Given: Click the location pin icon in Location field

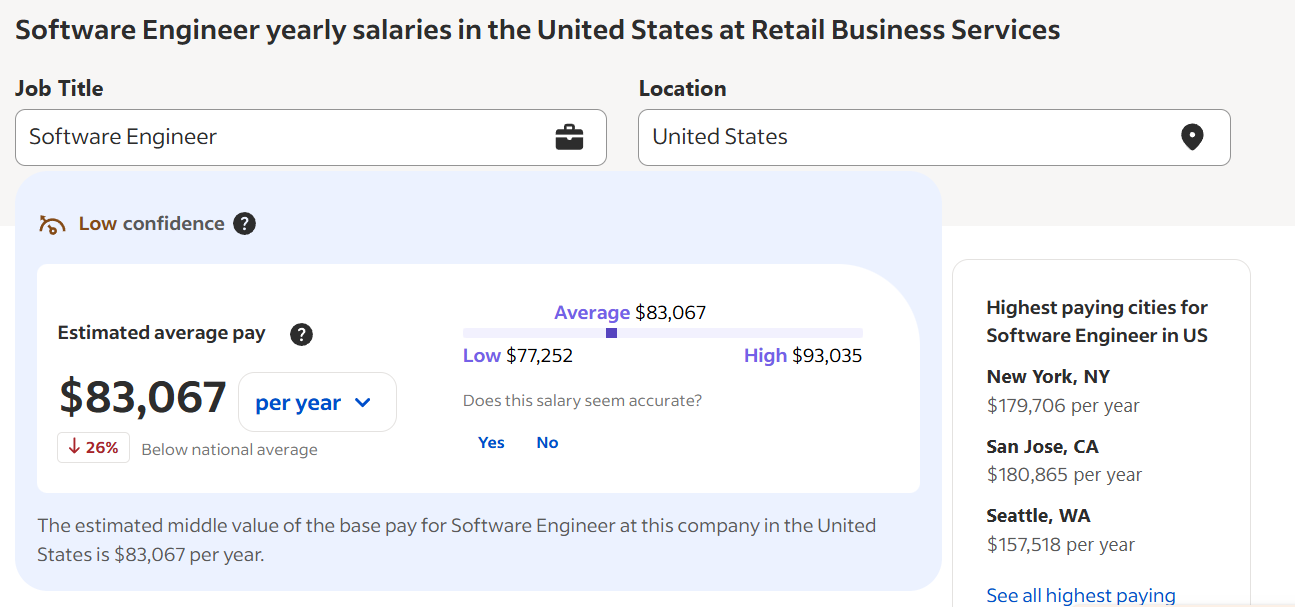Looking at the screenshot, I should tap(1192, 137).
